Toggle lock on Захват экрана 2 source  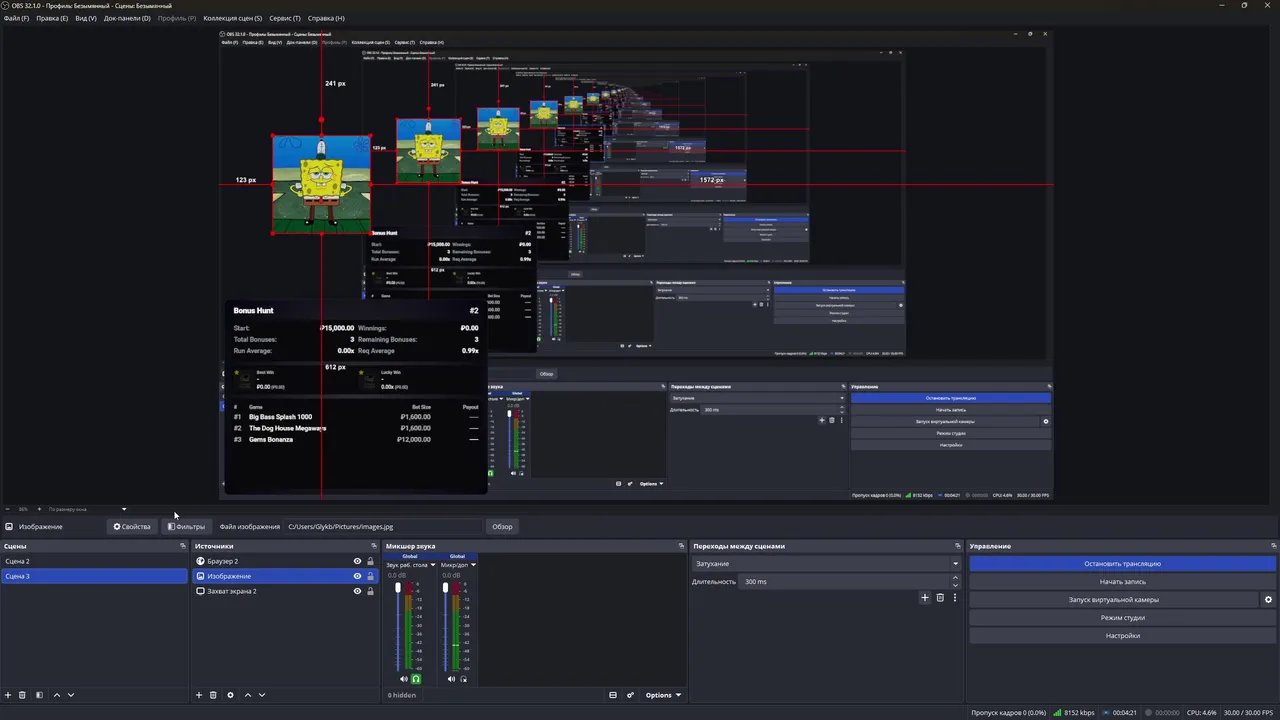[x=370, y=591]
